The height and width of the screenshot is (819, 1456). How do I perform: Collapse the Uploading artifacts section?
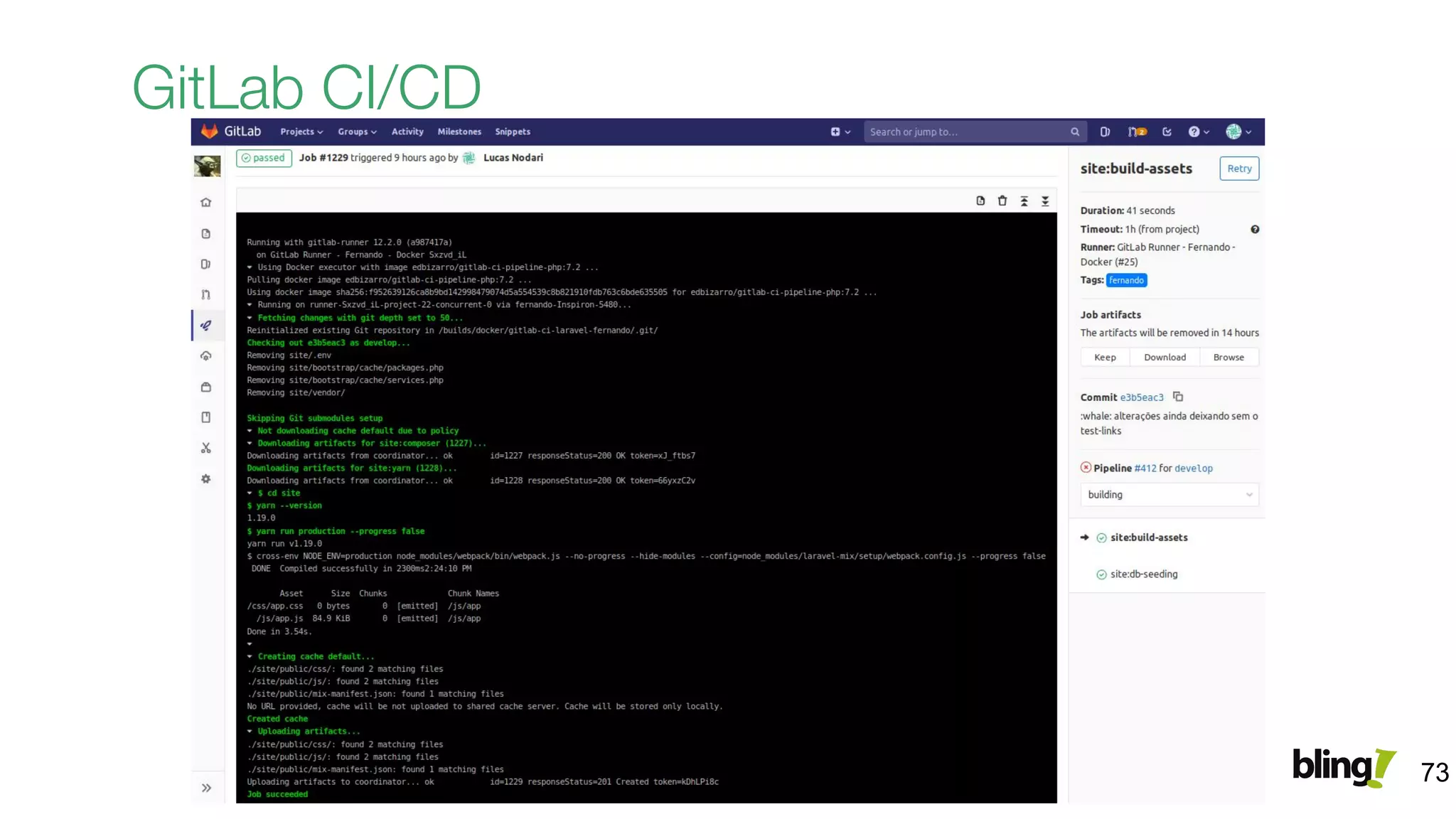point(250,731)
